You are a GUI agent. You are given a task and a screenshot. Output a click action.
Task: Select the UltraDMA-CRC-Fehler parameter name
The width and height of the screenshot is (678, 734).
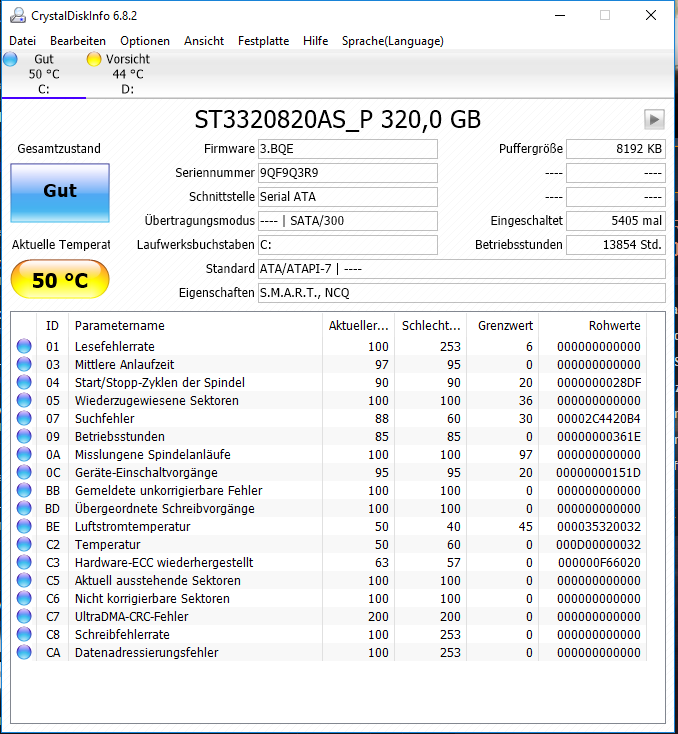(132, 617)
